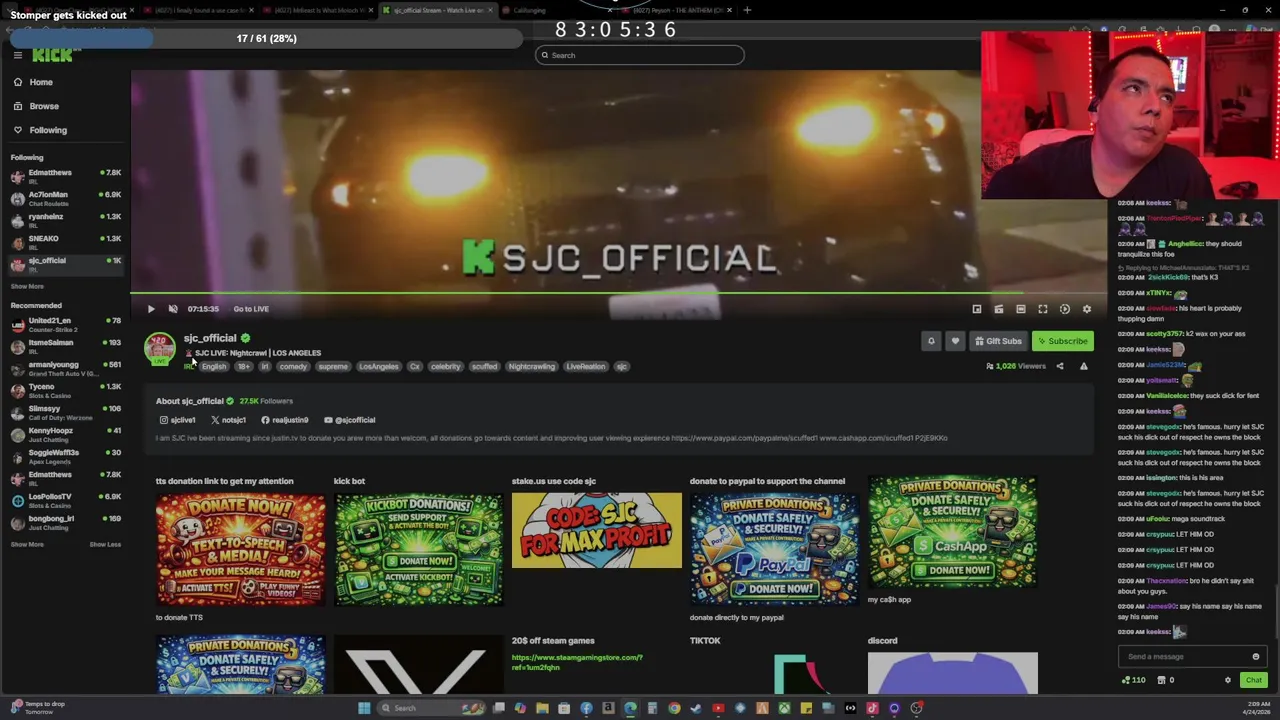This screenshot has width=1280, height=720.
Task: Open the sjc_official profile avatar
Action: (160, 348)
